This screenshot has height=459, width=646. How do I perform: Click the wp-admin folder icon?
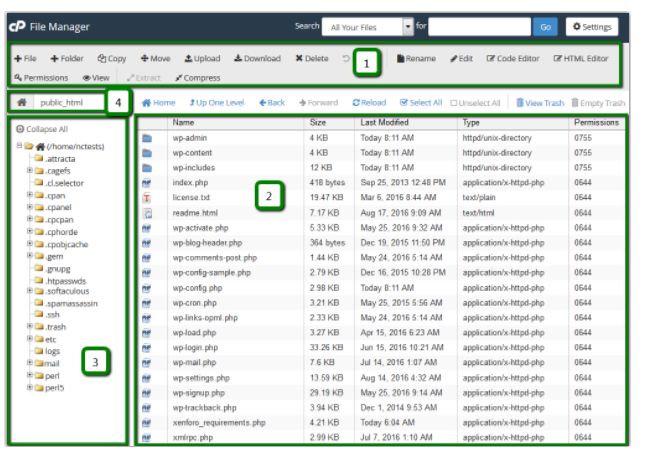tap(147, 138)
